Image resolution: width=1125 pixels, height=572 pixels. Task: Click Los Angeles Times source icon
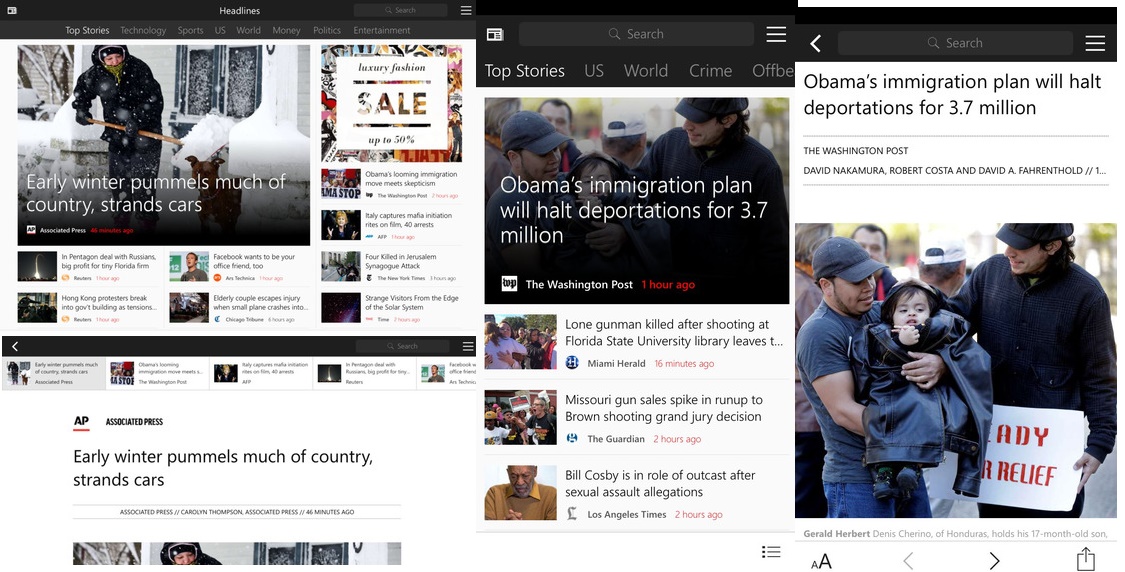(573, 514)
